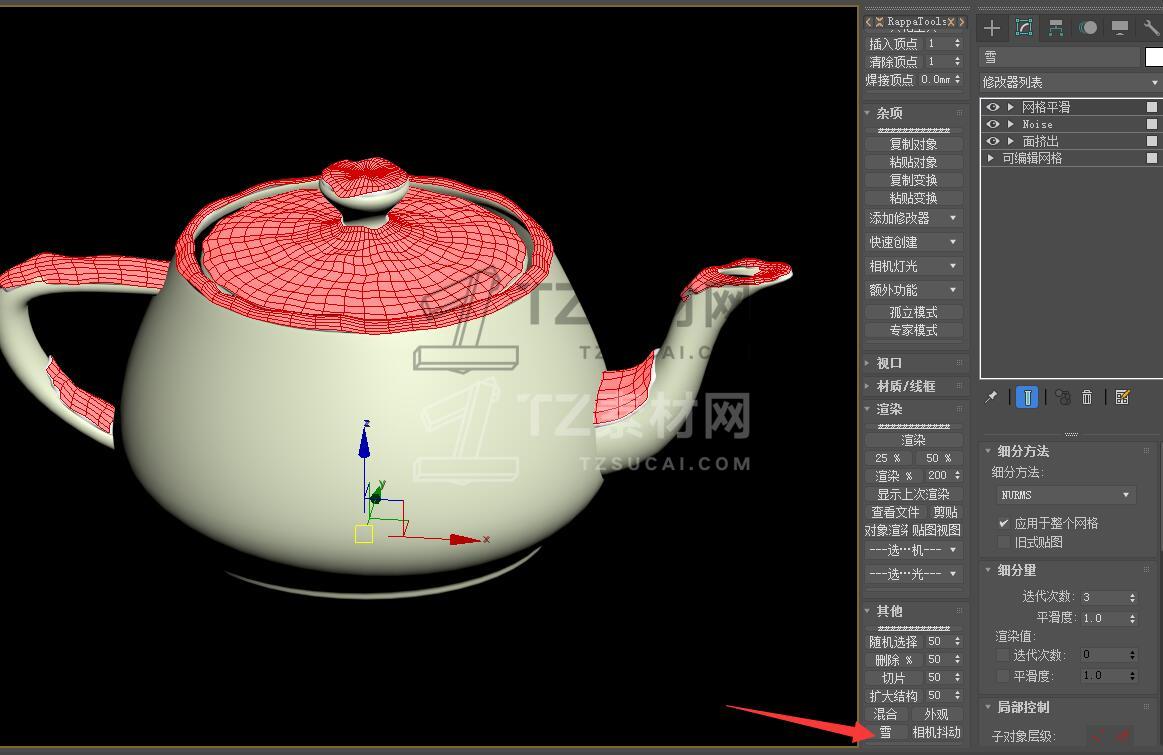1163x755 pixels.
Task: Expand the Noise modifier arrow
Action: pyautogui.click(x=1010, y=124)
